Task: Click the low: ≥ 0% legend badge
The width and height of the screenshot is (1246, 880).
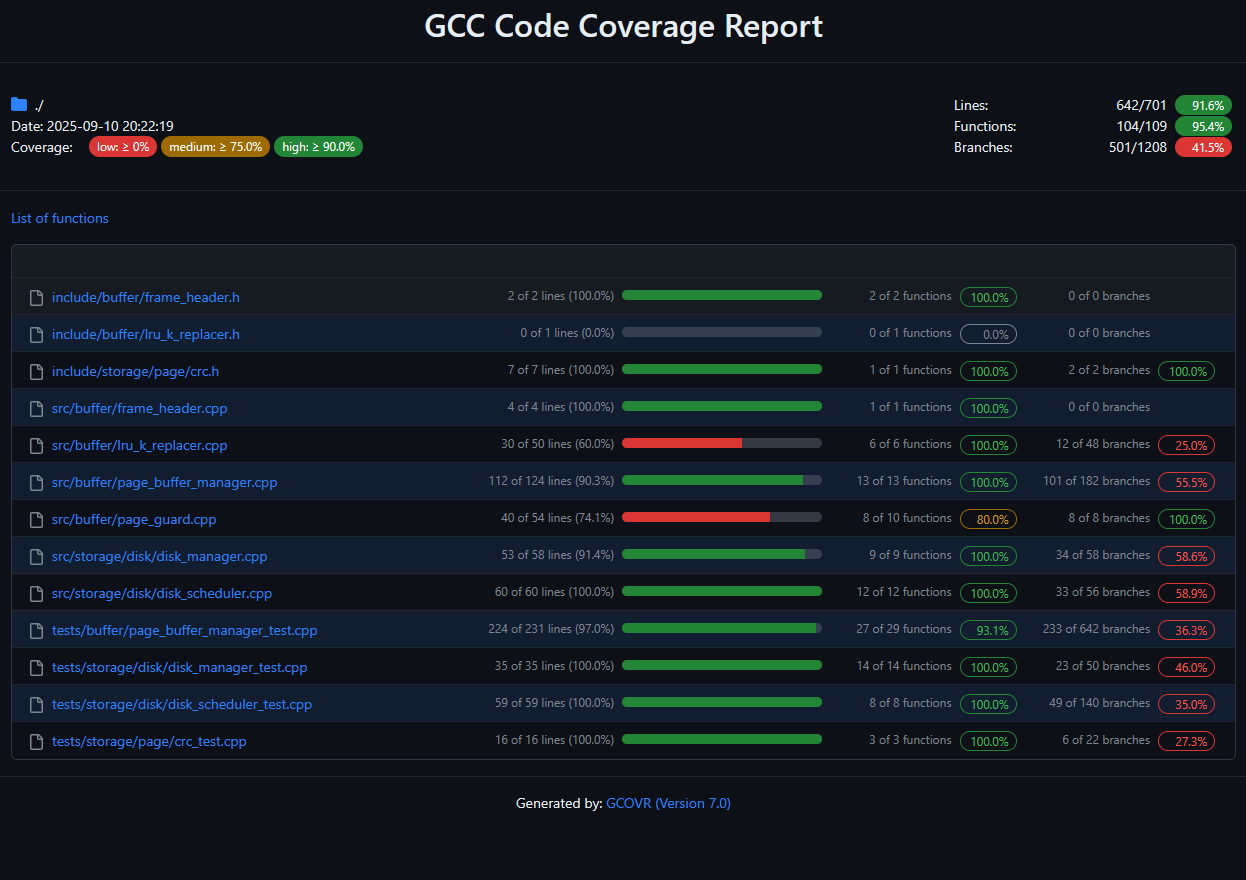Action: (x=122, y=146)
